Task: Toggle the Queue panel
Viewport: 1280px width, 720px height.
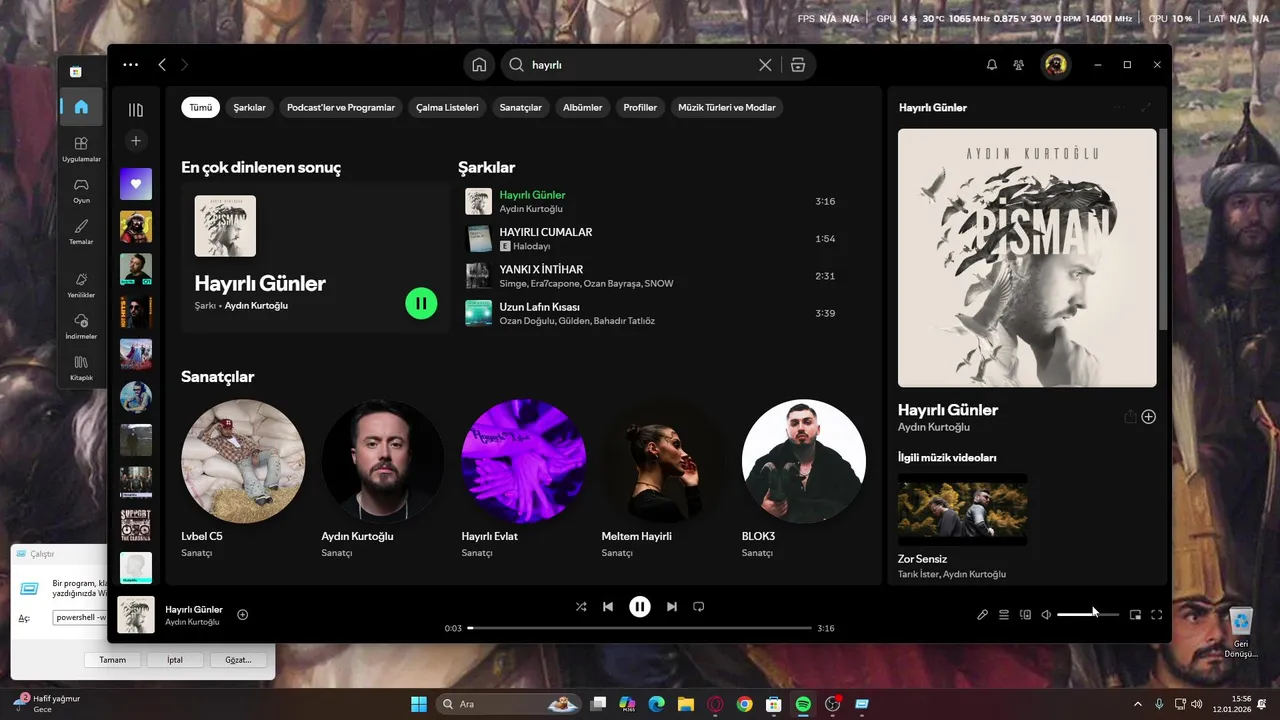Action: 1004,615
